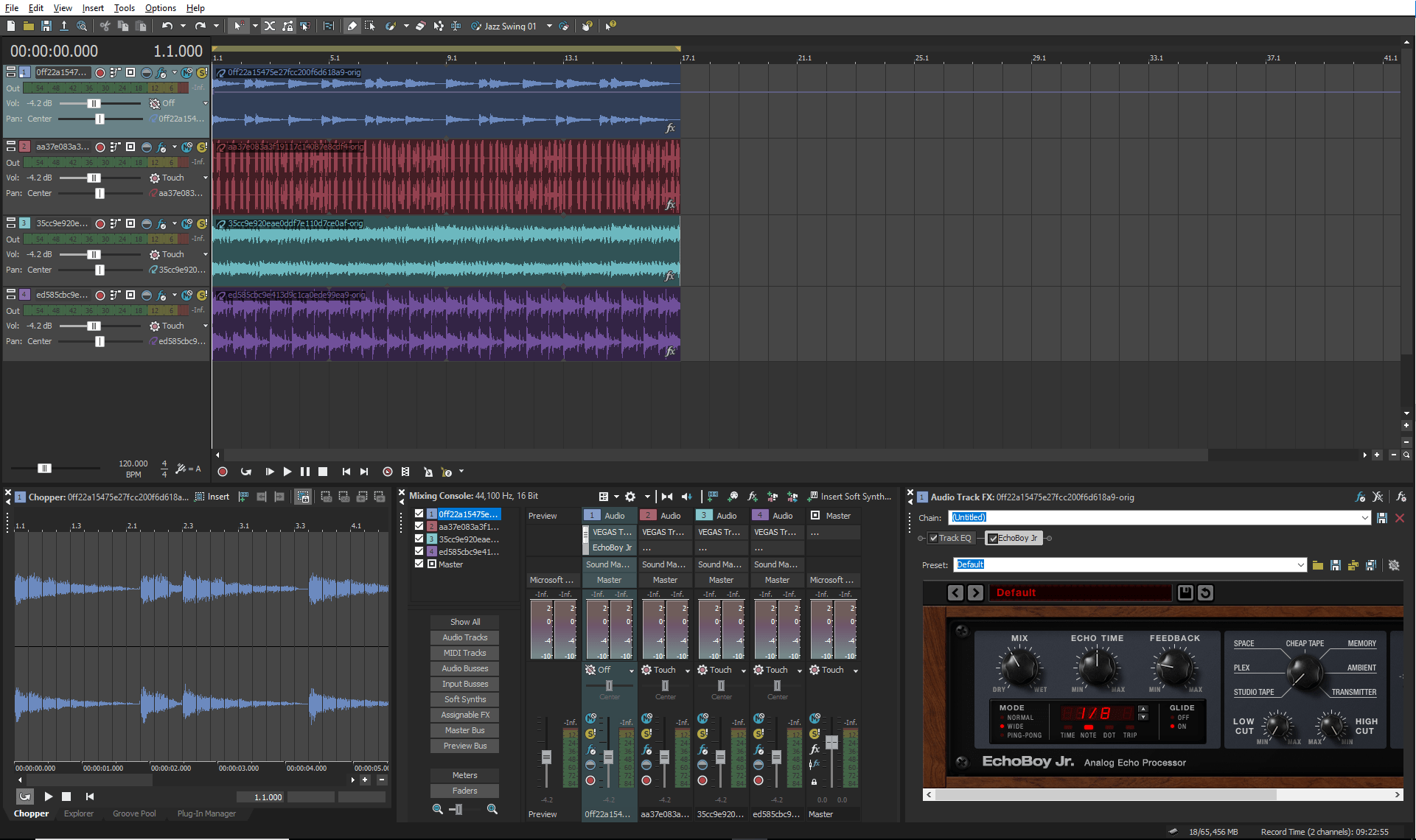Minimize track 1 height with its stacked-bars button

click(11, 72)
